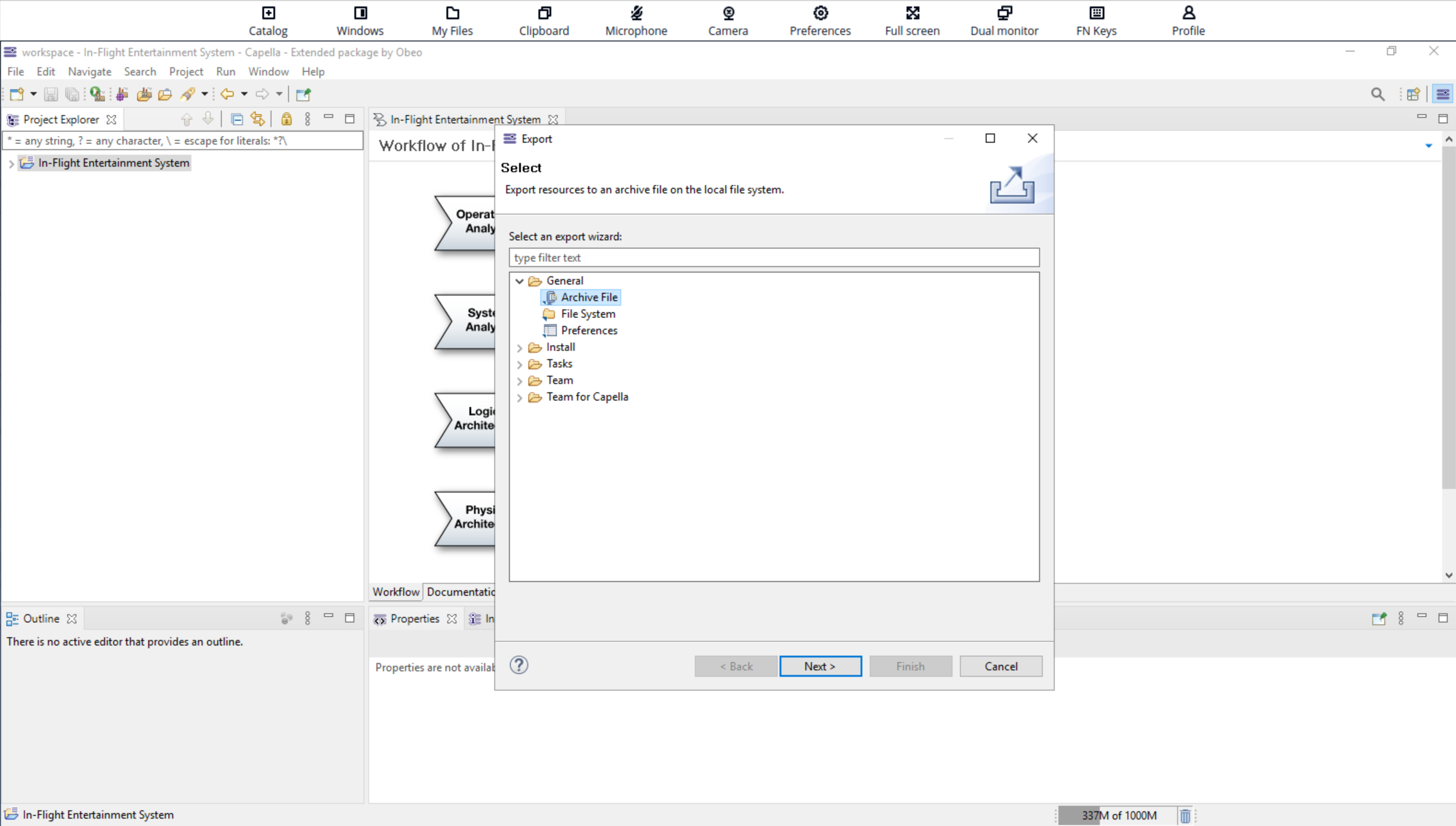The image size is (1456, 826).
Task: Switch to Workflow tab
Action: pyautogui.click(x=396, y=591)
